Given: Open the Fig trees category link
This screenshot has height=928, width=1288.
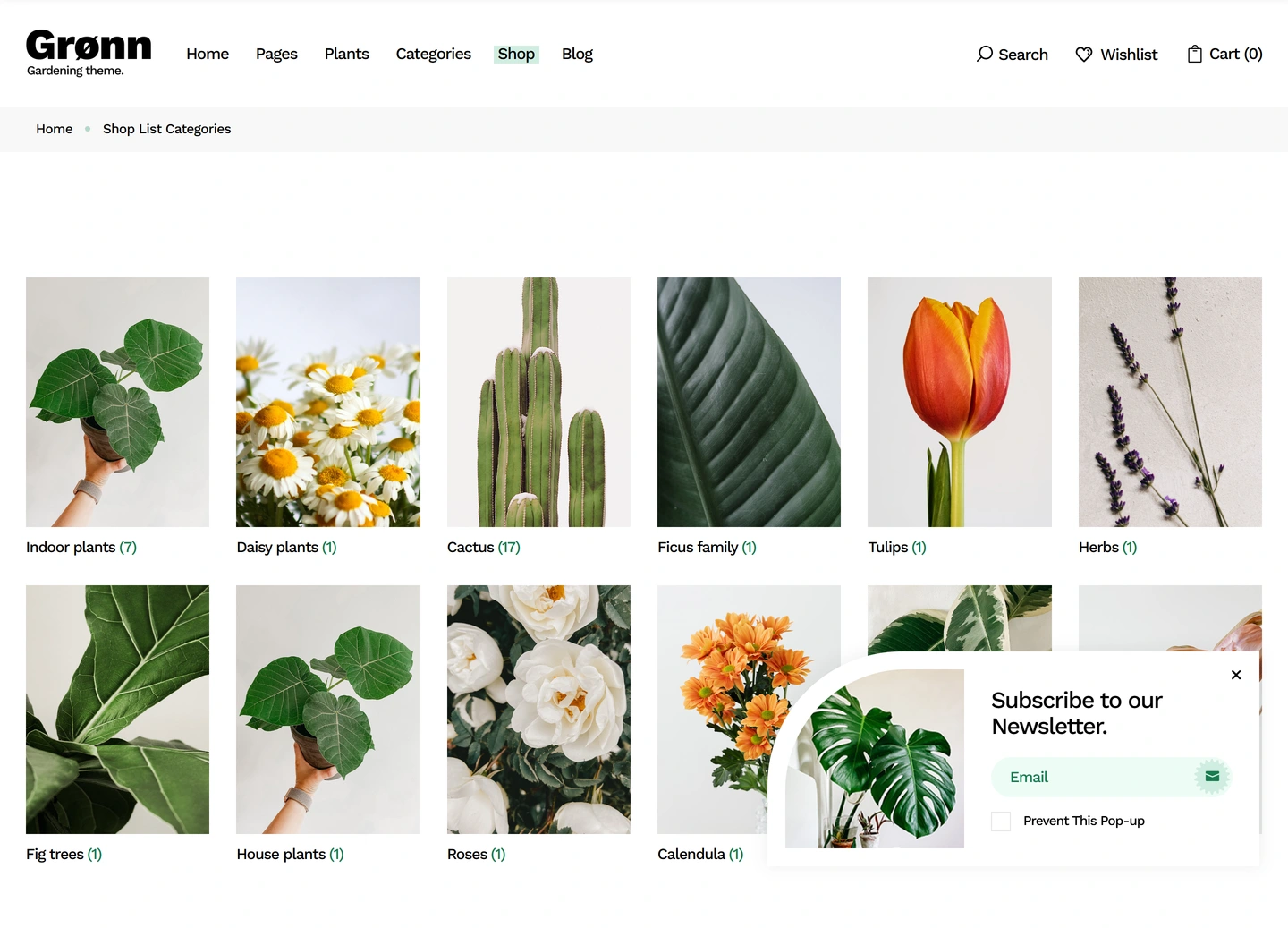Looking at the screenshot, I should click(x=64, y=854).
